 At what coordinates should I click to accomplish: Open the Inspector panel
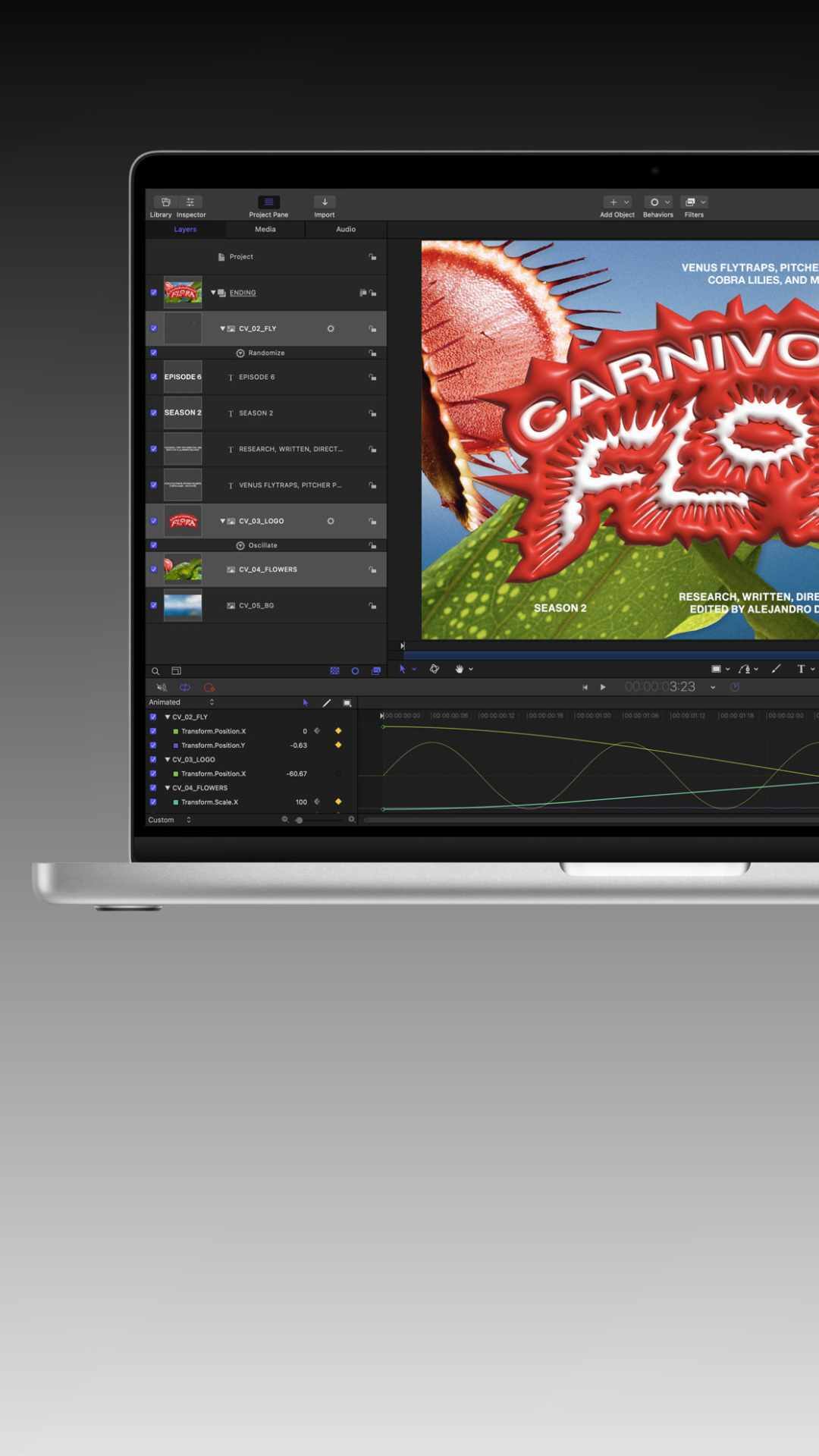coord(190,202)
